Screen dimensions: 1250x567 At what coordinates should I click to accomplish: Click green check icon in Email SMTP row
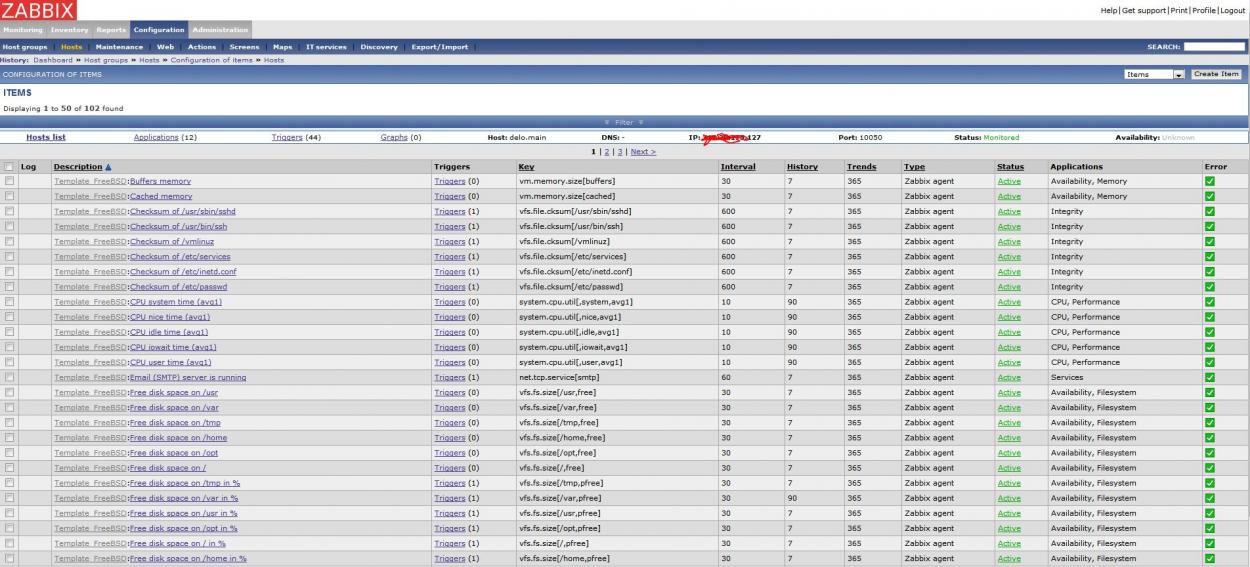(x=1209, y=377)
